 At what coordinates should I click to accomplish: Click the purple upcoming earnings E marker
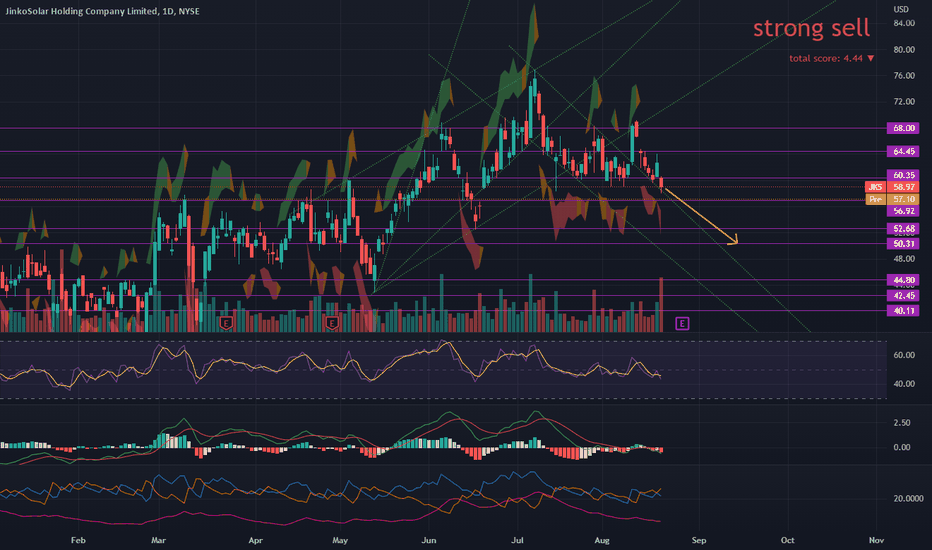[682, 323]
